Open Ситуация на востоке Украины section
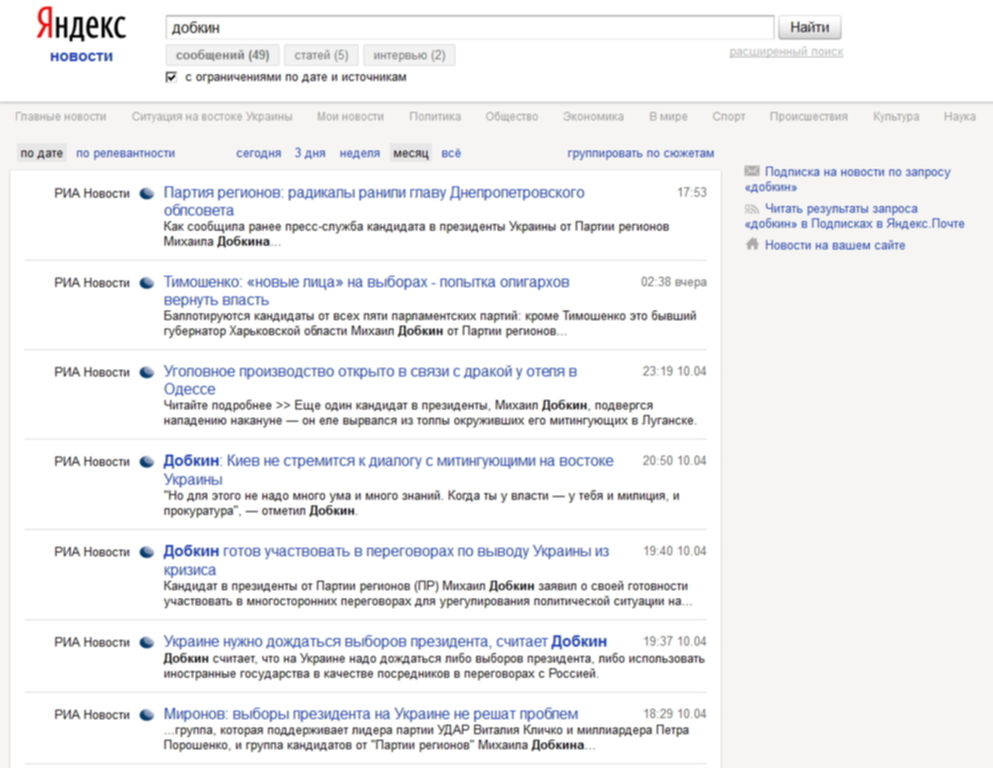Image resolution: width=993 pixels, height=768 pixels. pyautogui.click(x=212, y=116)
